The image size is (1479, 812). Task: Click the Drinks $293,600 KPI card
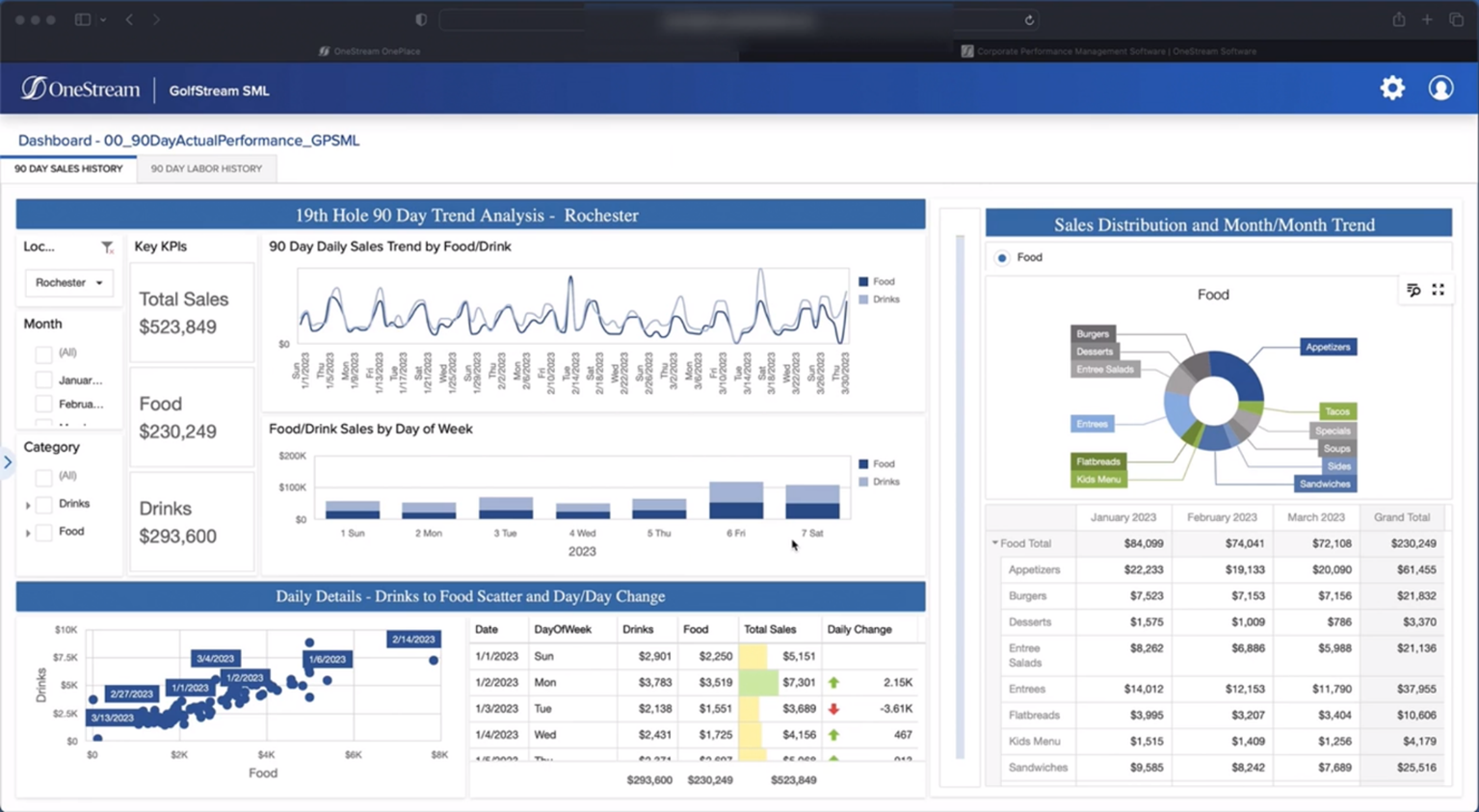click(x=192, y=522)
